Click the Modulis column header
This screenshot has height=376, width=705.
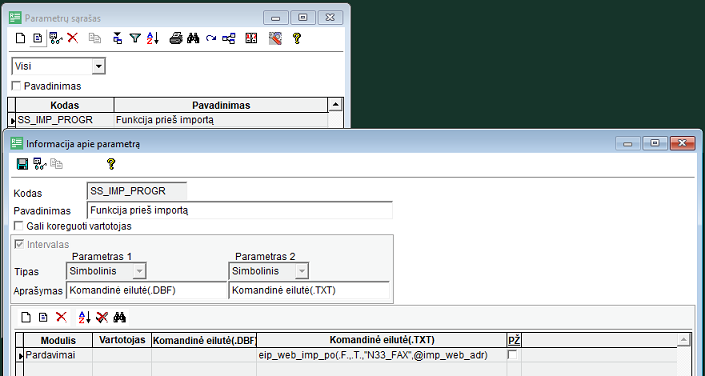pyautogui.click(x=58, y=340)
